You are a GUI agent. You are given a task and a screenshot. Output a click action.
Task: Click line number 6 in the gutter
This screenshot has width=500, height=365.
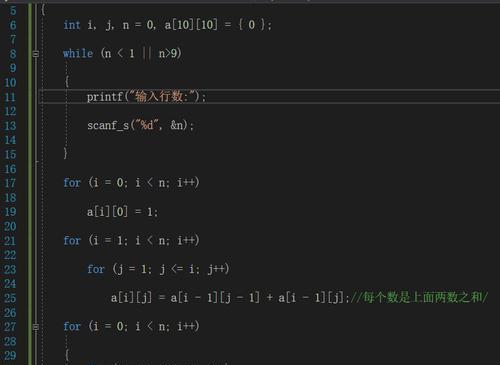point(13,25)
